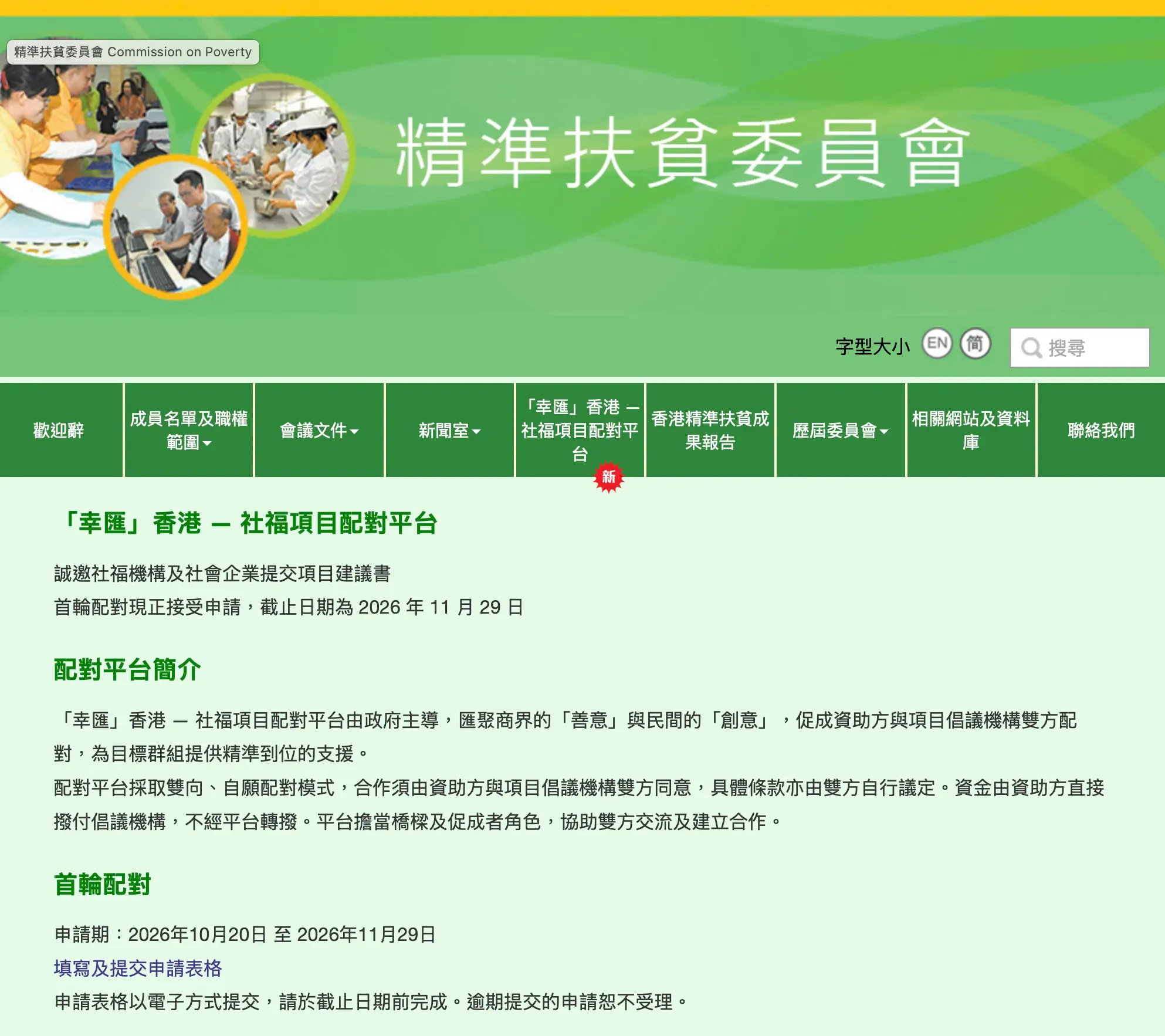The image size is (1165, 1036).
Task: Click the 配對平台簡介 heading
Action: tap(127, 669)
